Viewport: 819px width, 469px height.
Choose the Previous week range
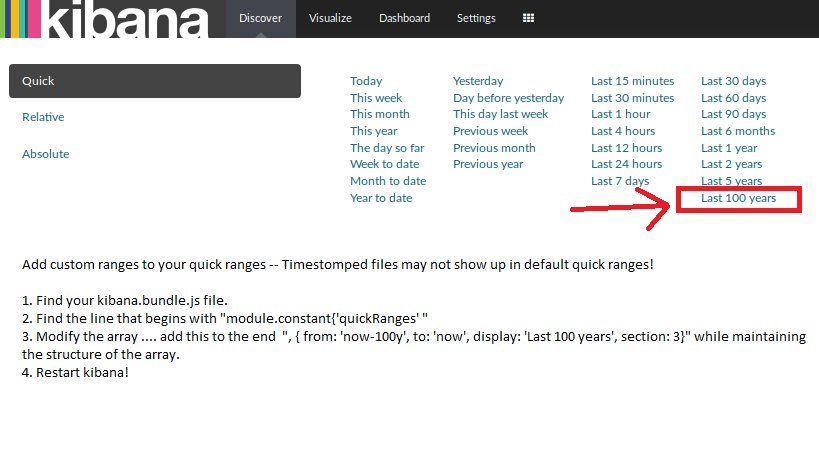[x=490, y=131]
